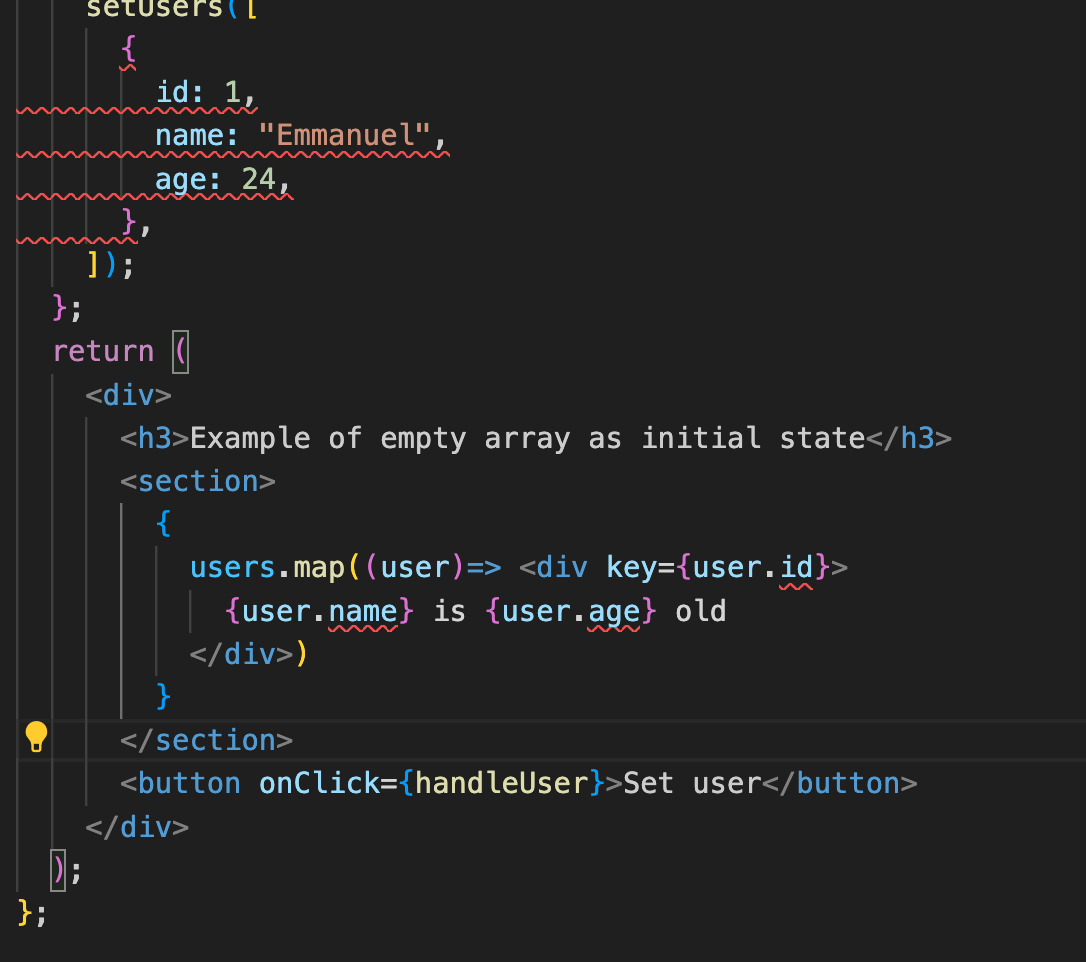
Task: Click the 'age: 24,' property line
Action: point(222,179)
